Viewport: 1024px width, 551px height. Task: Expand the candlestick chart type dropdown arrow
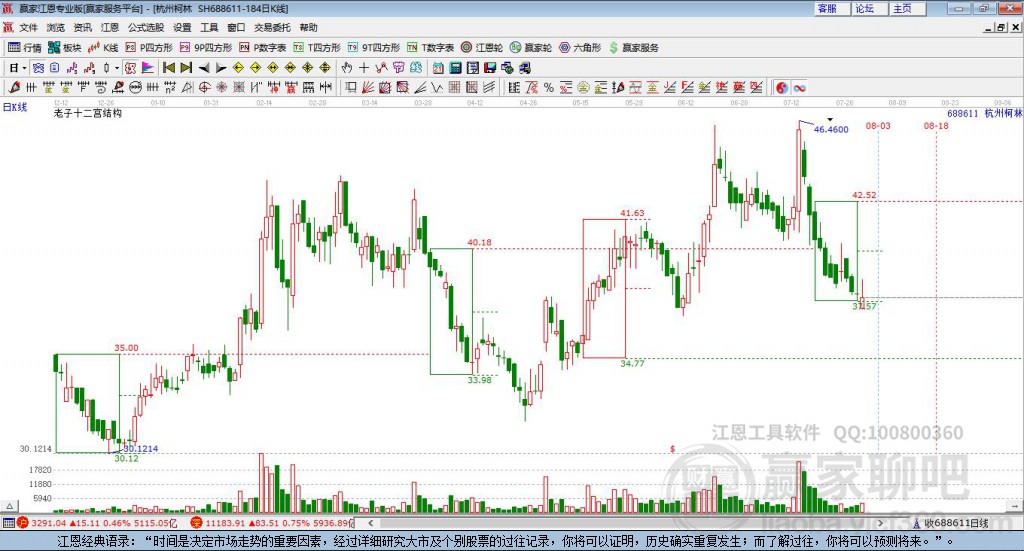click(x=117, y=68)
